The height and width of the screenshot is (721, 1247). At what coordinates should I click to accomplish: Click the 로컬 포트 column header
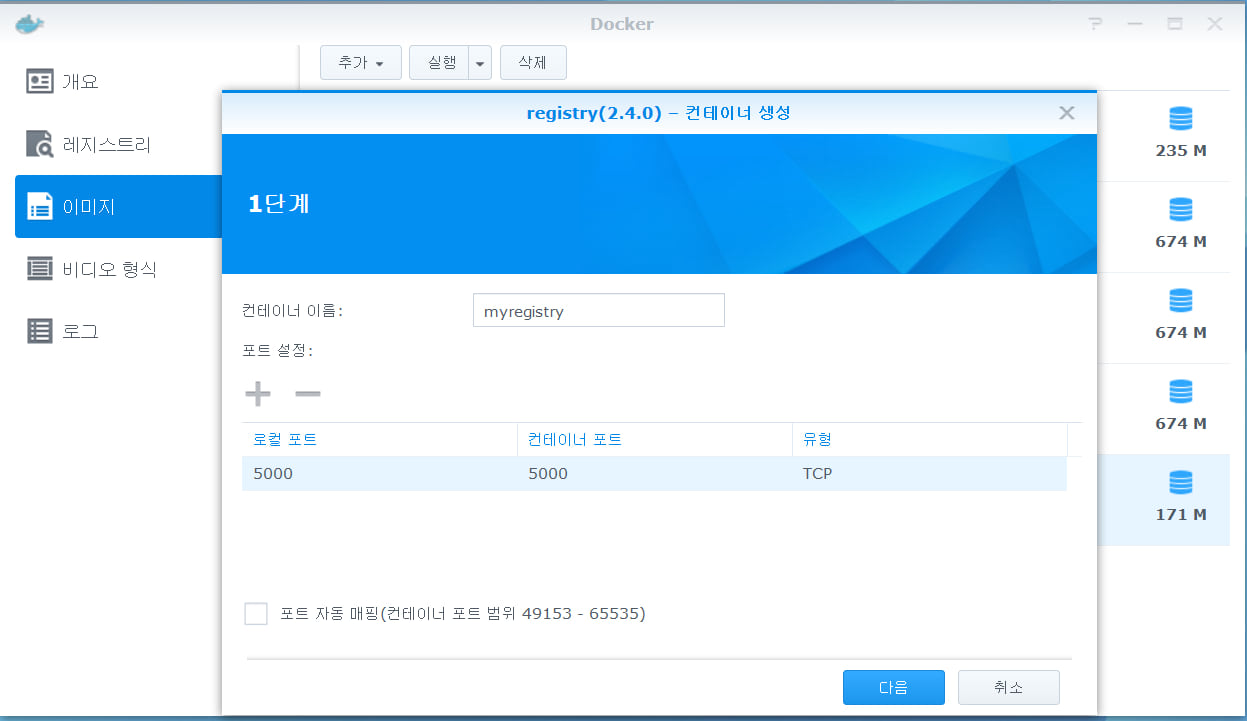pyautogui.click(x=379, y=439)
